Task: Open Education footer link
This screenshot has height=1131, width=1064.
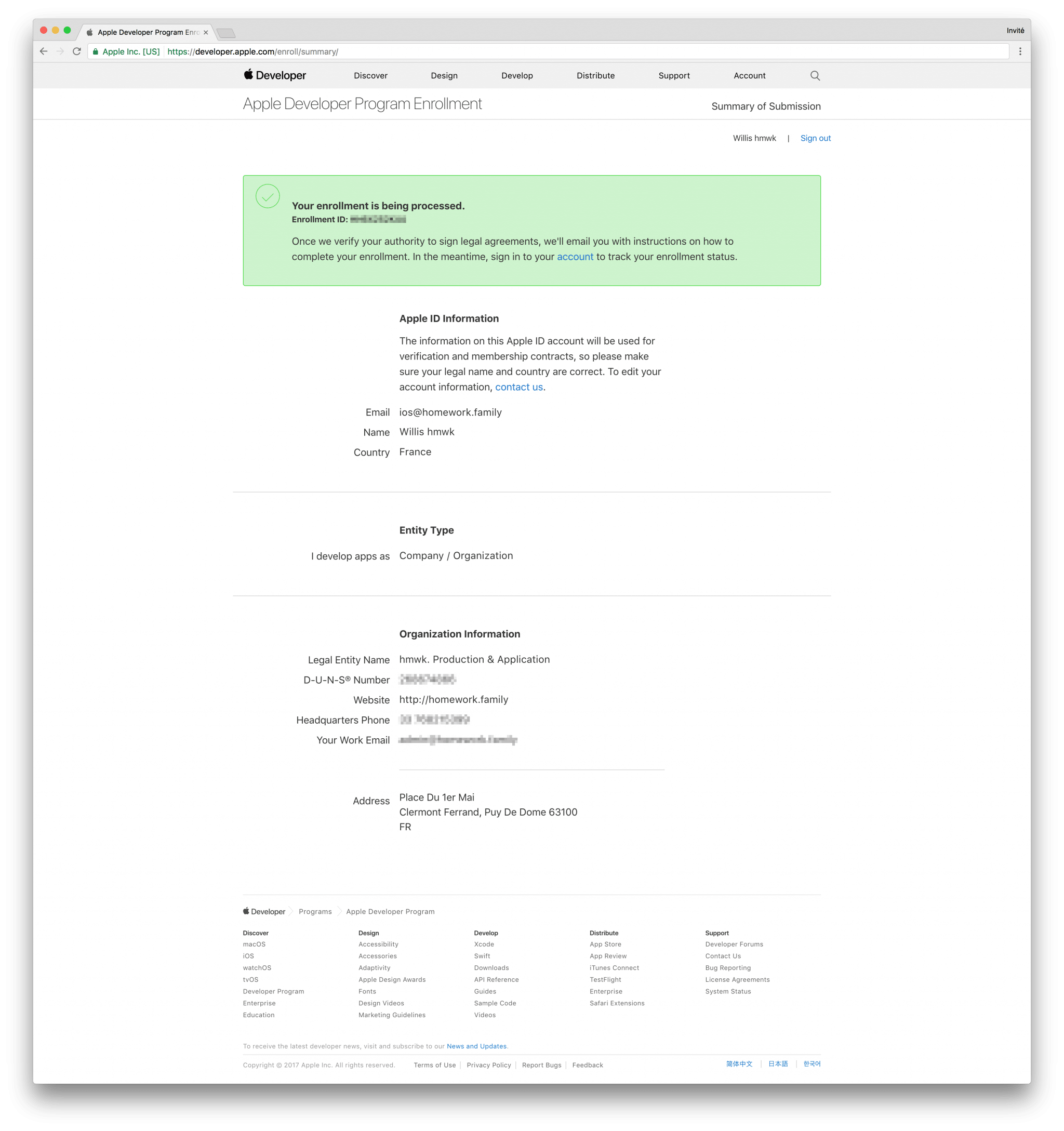Action: 258,1015
